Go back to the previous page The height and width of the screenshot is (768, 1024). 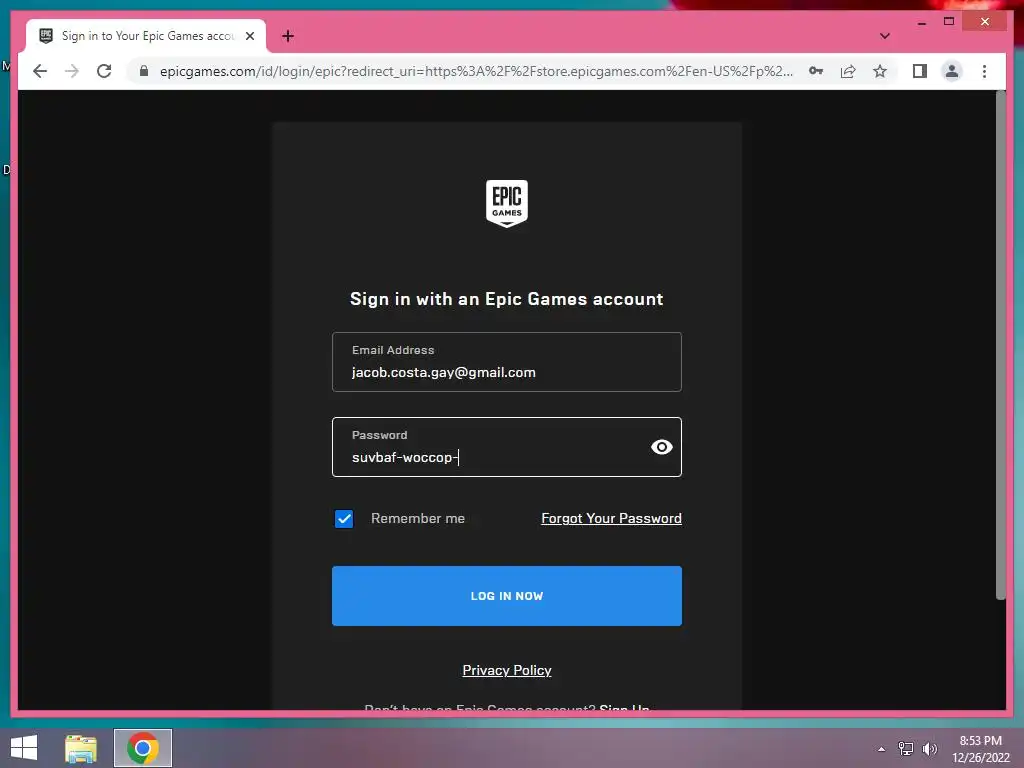40,71
